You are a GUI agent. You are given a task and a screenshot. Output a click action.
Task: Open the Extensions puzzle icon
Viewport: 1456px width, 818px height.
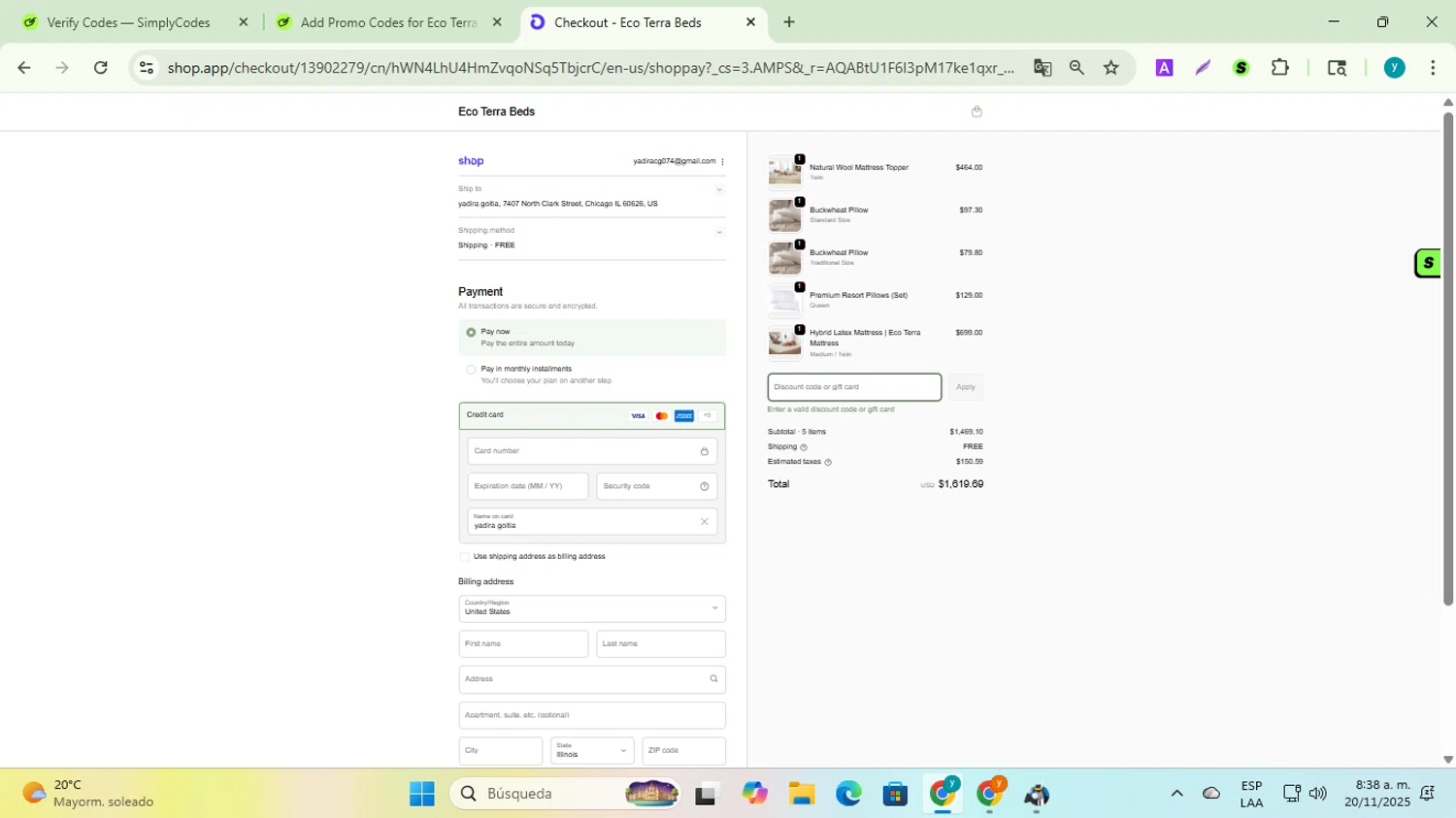(1280, 68)
